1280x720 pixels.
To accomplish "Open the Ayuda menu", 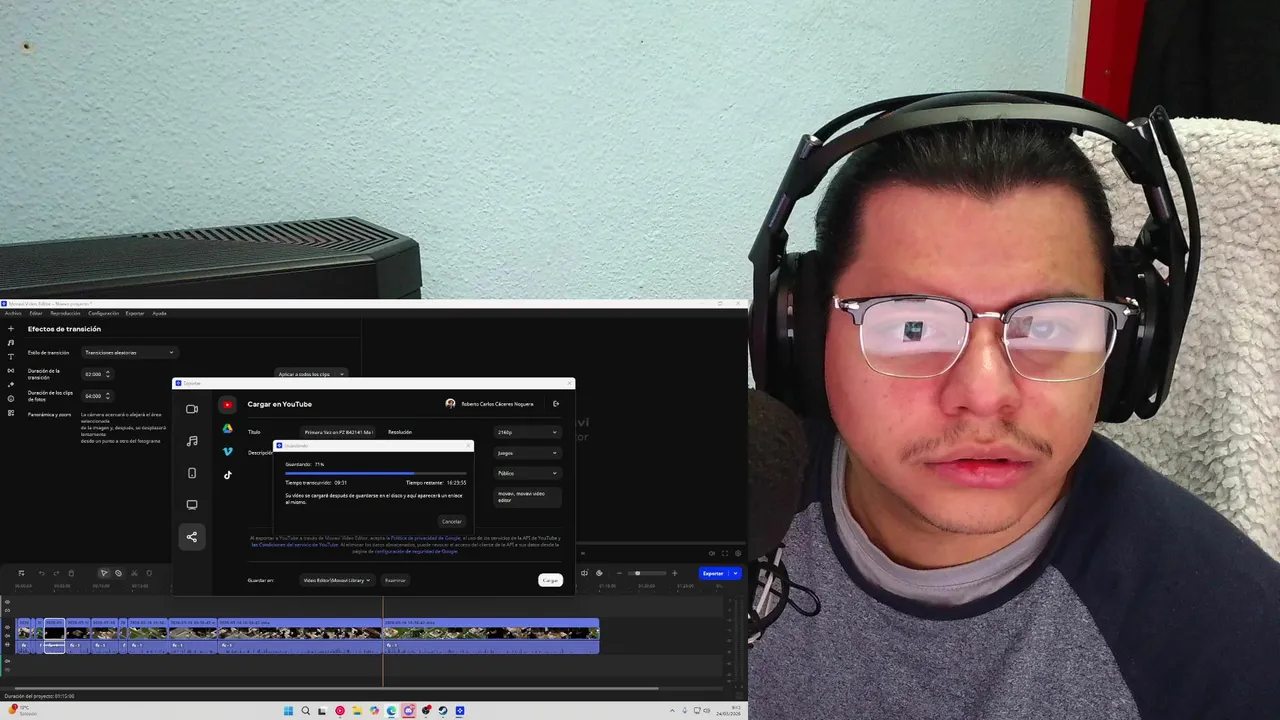I will click(159, 313).
